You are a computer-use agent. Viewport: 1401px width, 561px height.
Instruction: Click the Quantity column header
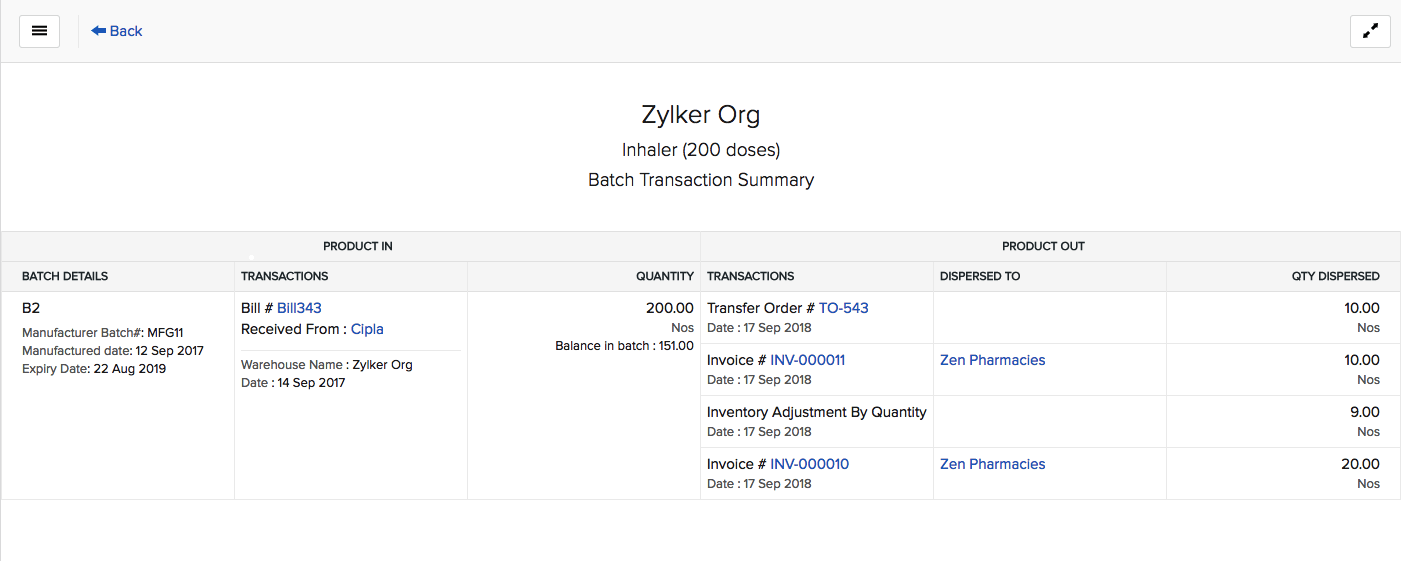(664, 276)
